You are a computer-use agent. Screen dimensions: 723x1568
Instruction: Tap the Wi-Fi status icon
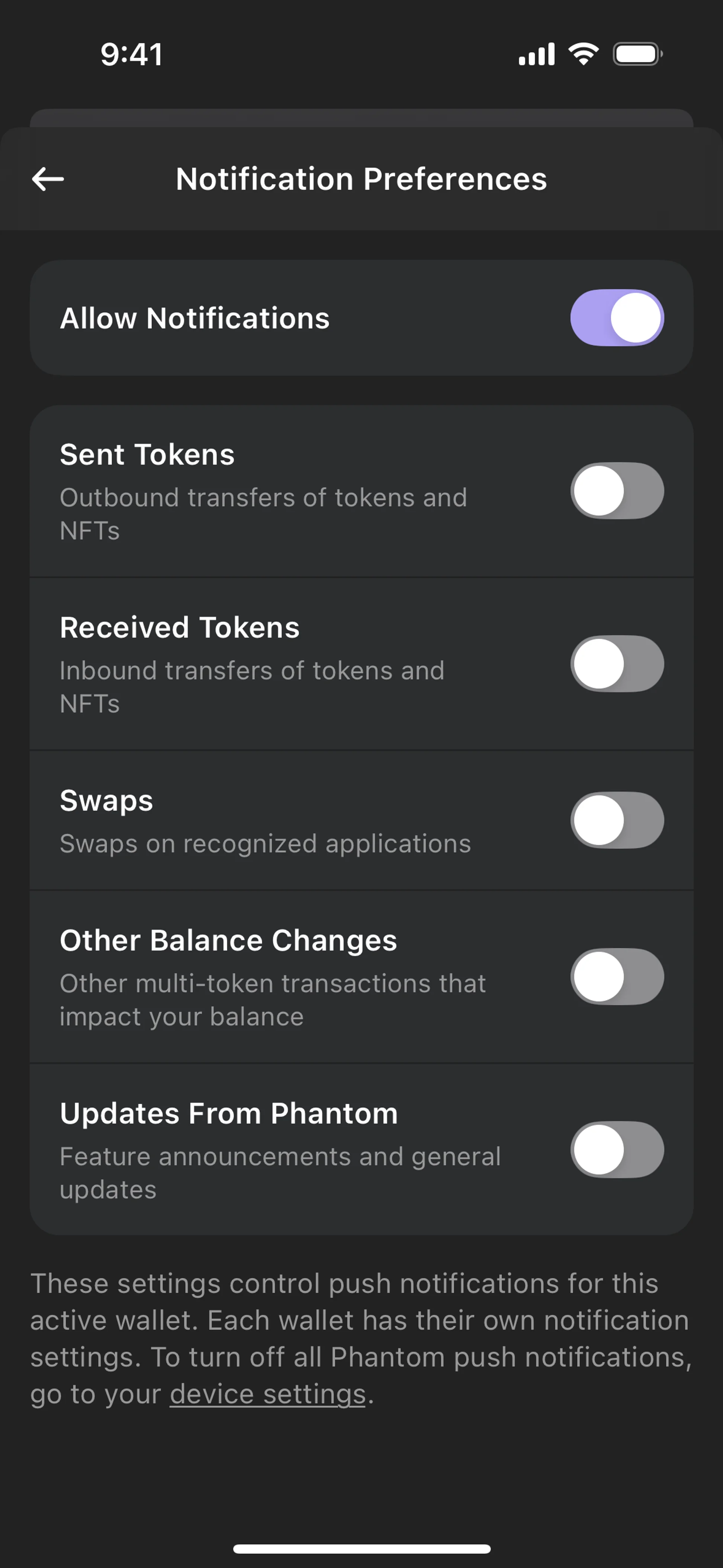tap(583, 54)
